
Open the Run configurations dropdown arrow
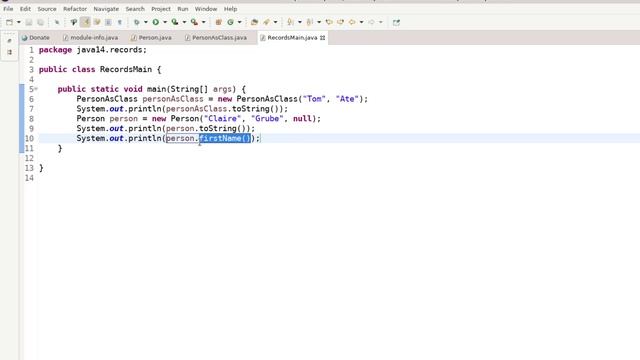(165, 22)
